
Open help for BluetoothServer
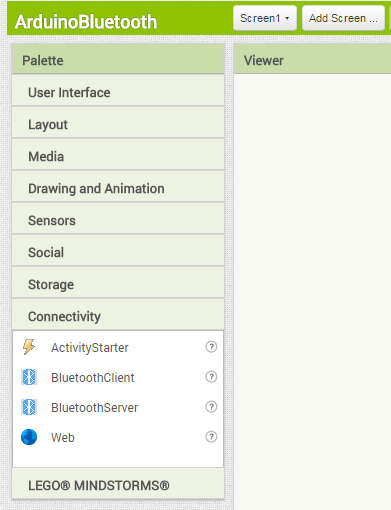click(211, 407)
